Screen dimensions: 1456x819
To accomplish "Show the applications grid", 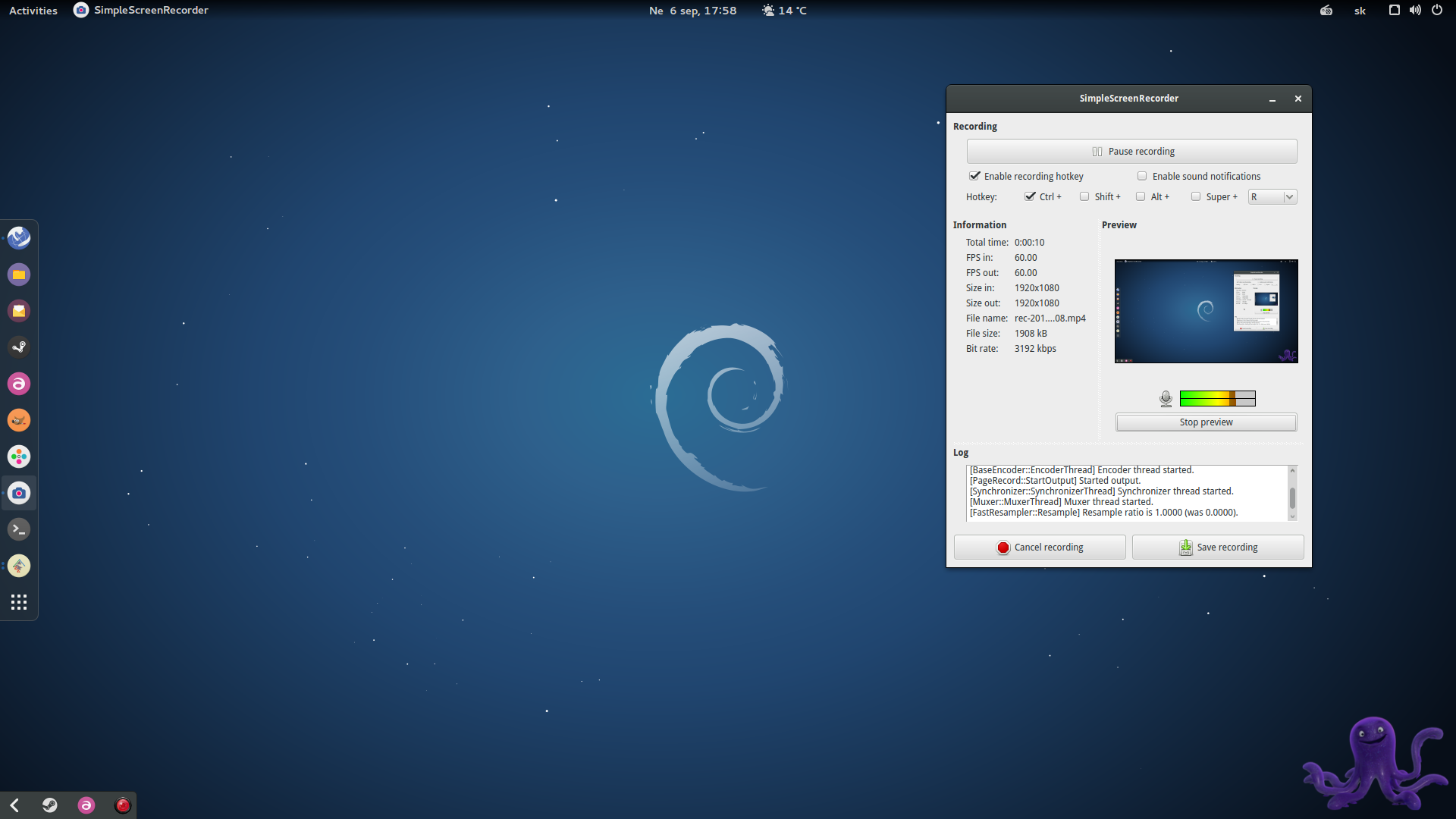I will click(x=19, y=602).
